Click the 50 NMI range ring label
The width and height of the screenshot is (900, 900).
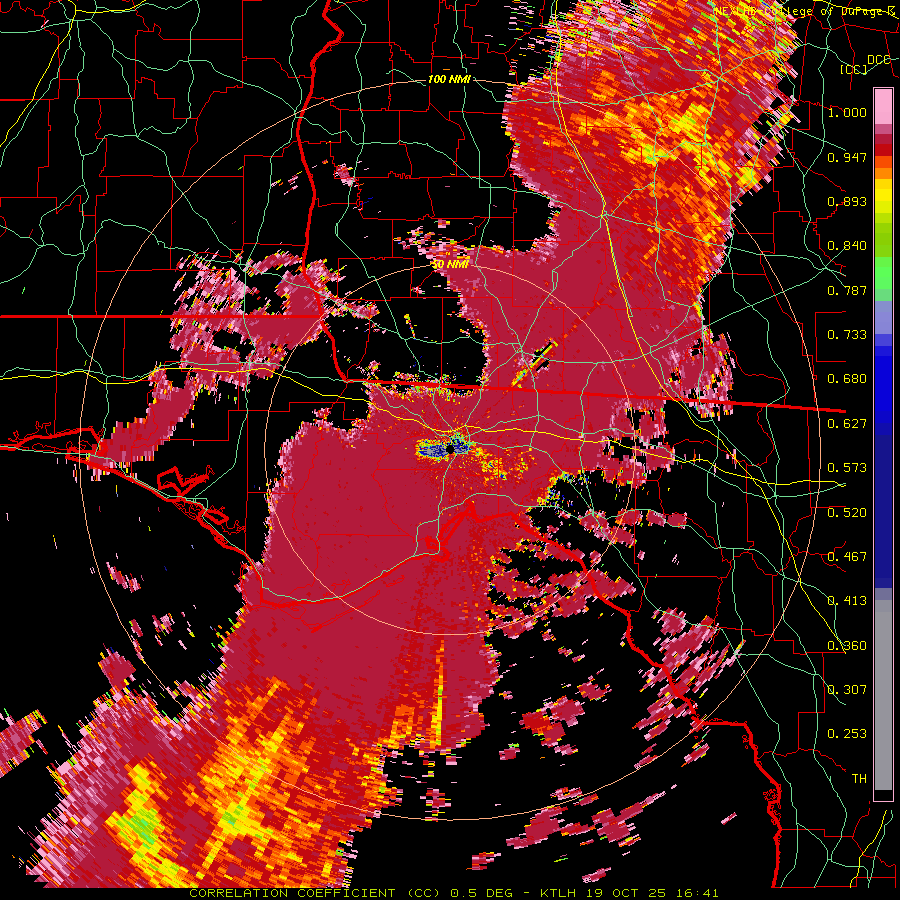[450, 265]
